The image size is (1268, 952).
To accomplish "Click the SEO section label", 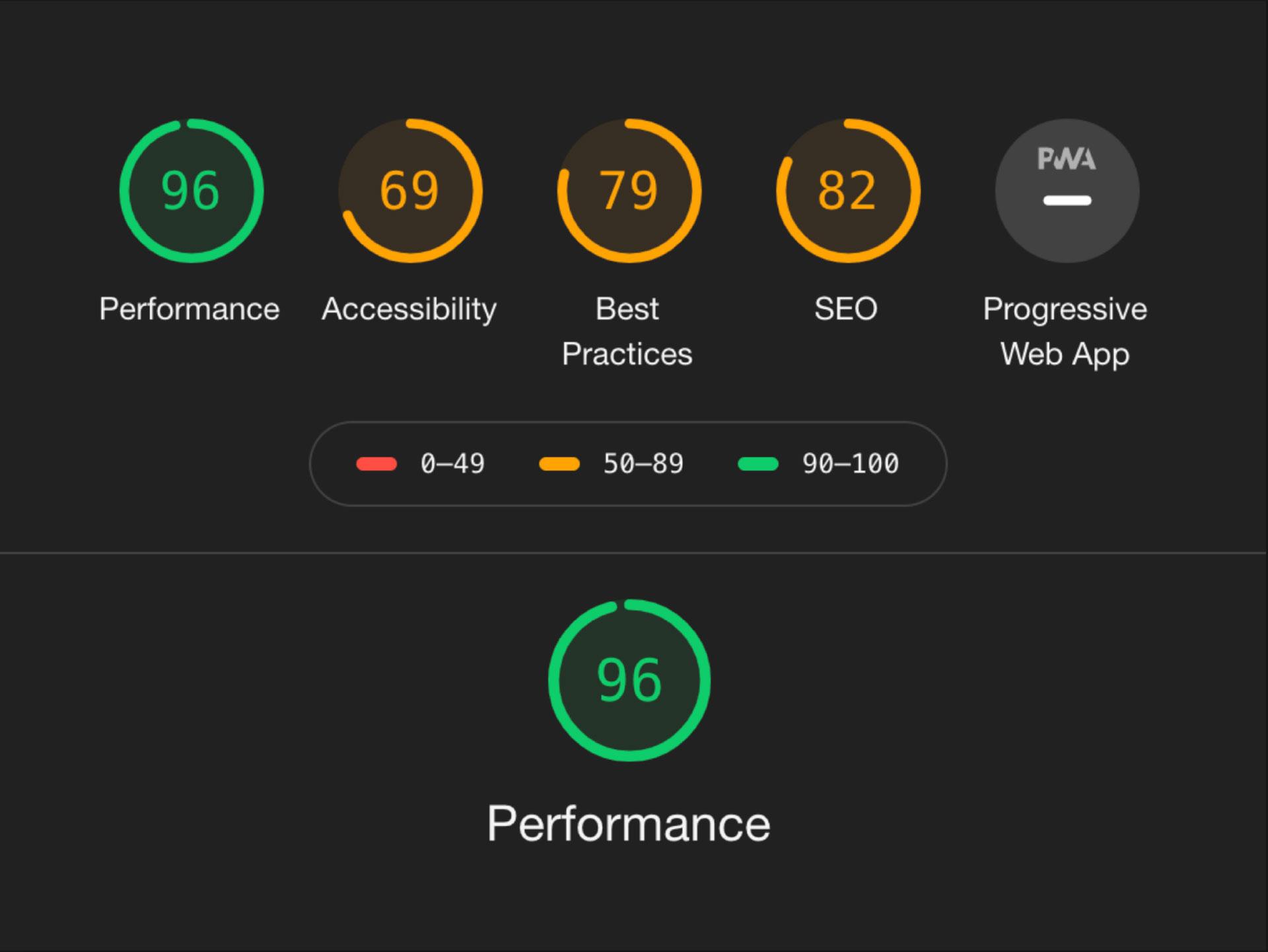I will 847,308.
